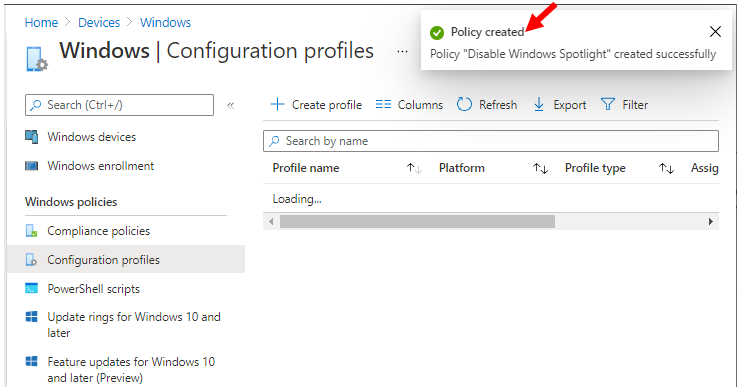The image size is (746, 391).
Task: Refresh the profiles list
Action: pyautogui.click(x=487, y=105)
